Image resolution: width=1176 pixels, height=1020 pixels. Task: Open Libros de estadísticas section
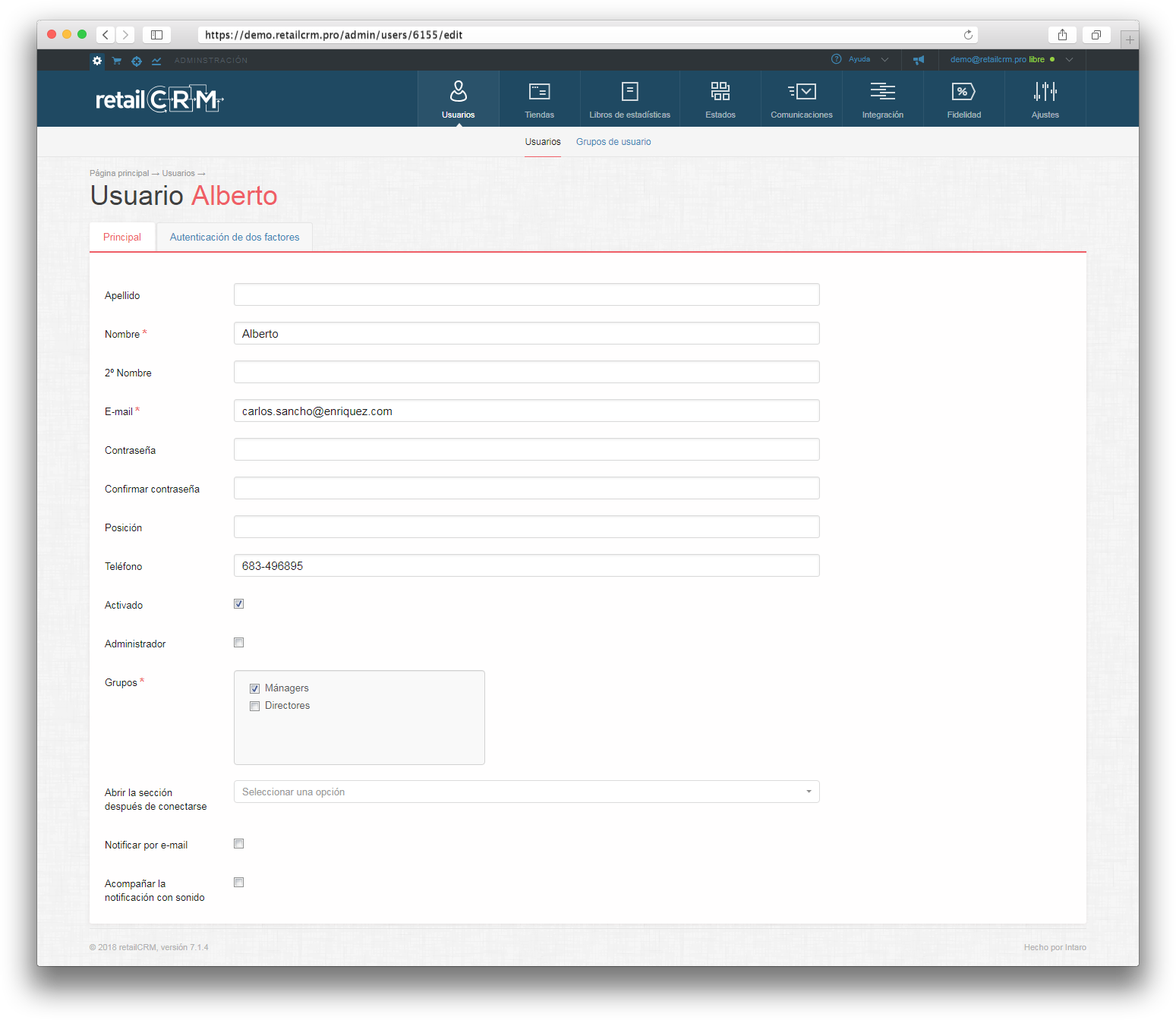tap(630, 99)
